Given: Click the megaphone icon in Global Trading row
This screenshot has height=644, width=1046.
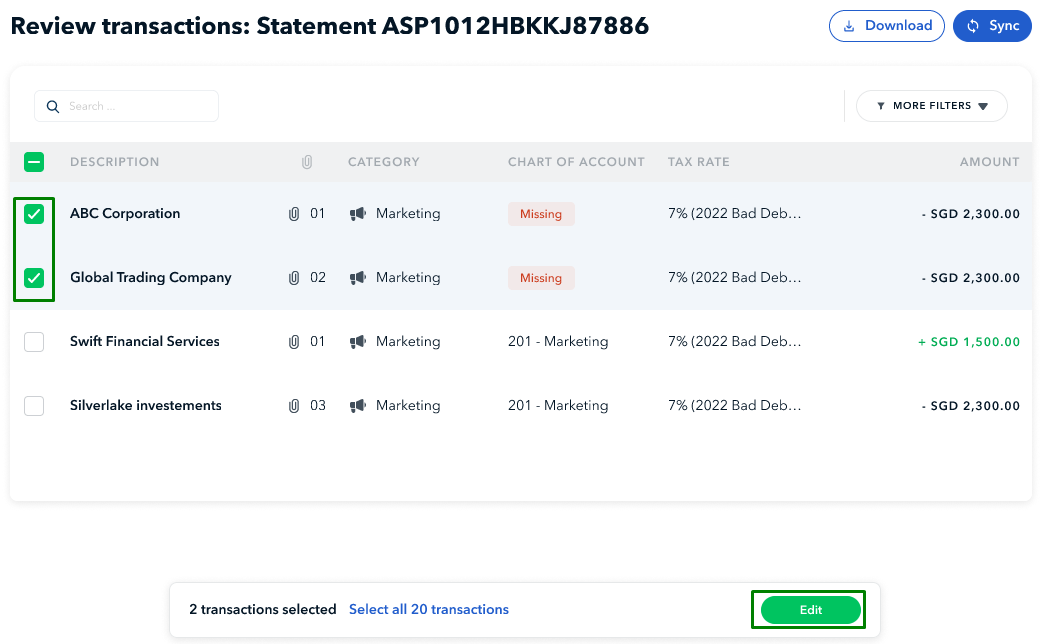Looking at the screenshot, I should 358,278.
